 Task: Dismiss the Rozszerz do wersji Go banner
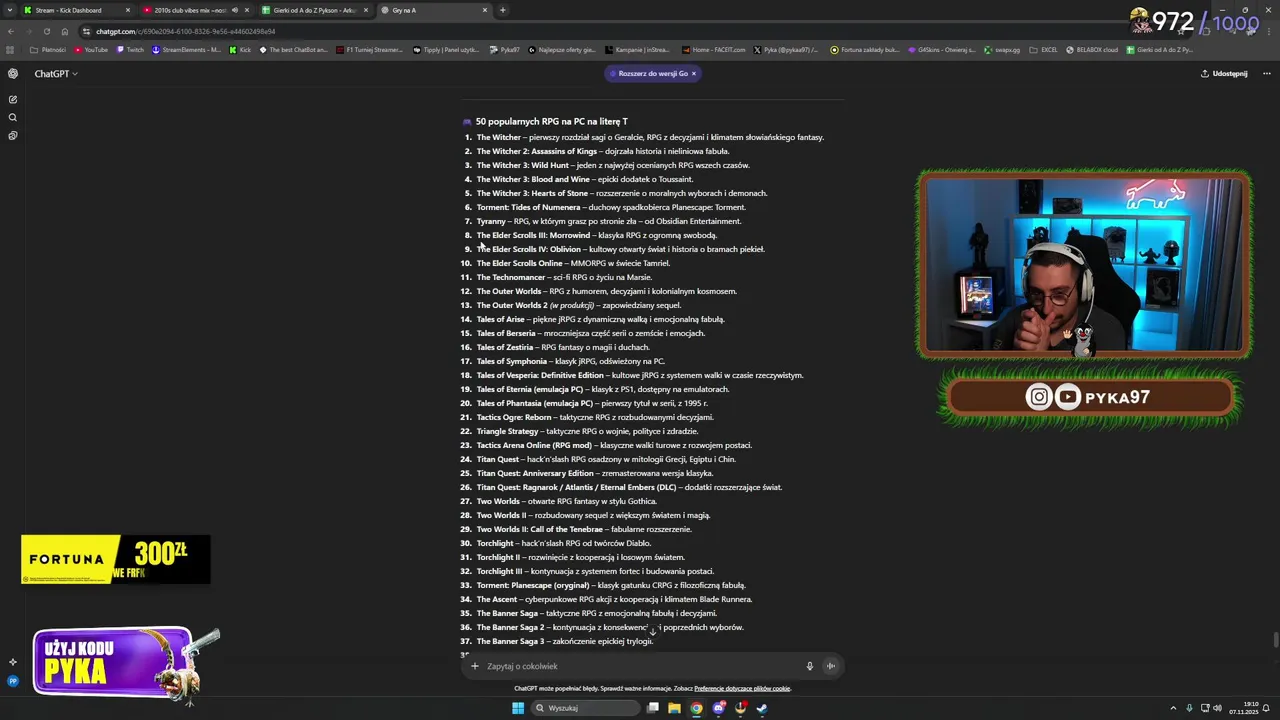tap(693, 73)
